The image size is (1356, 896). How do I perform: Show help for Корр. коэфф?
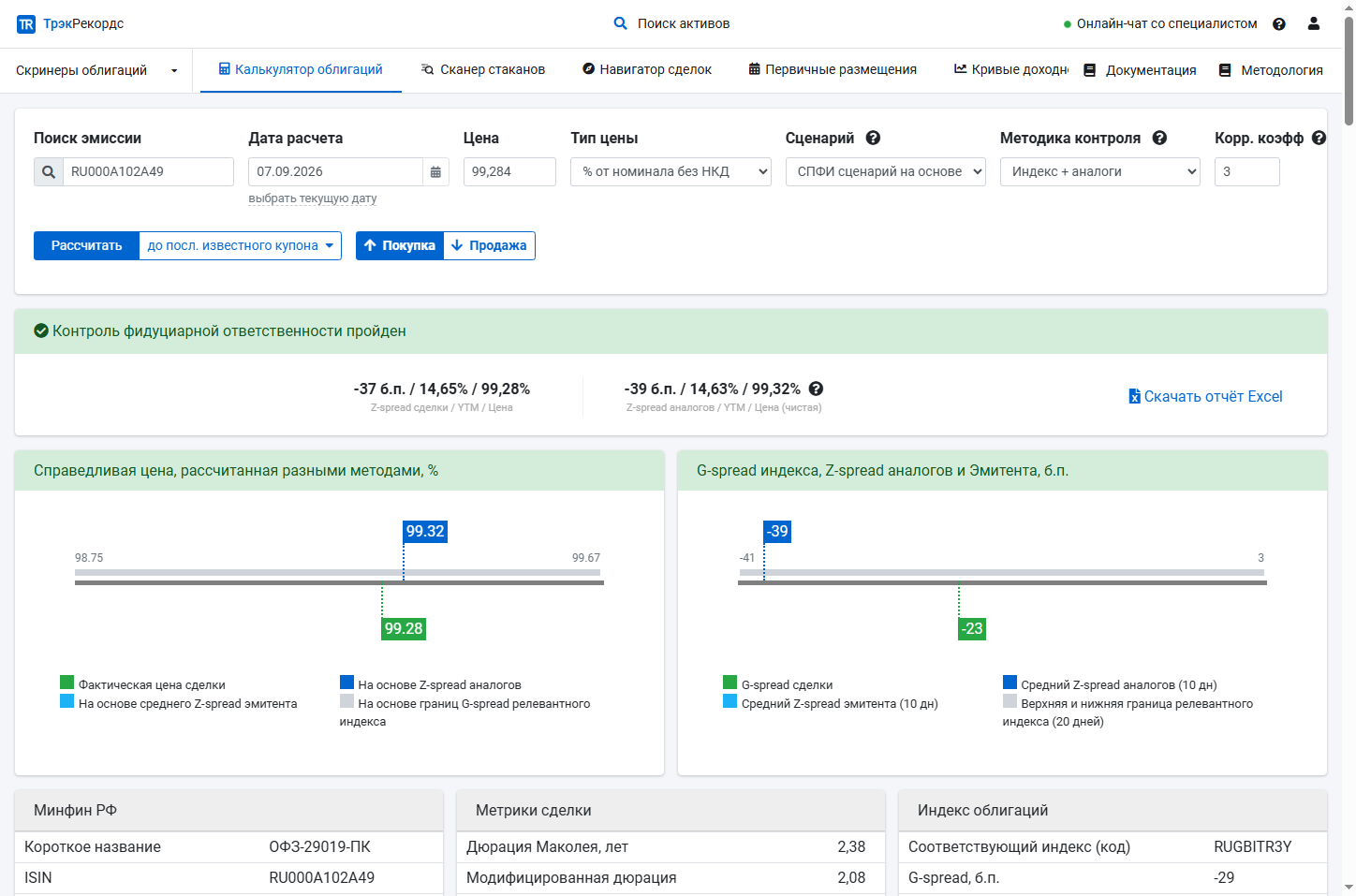(x=1319, y=138)
